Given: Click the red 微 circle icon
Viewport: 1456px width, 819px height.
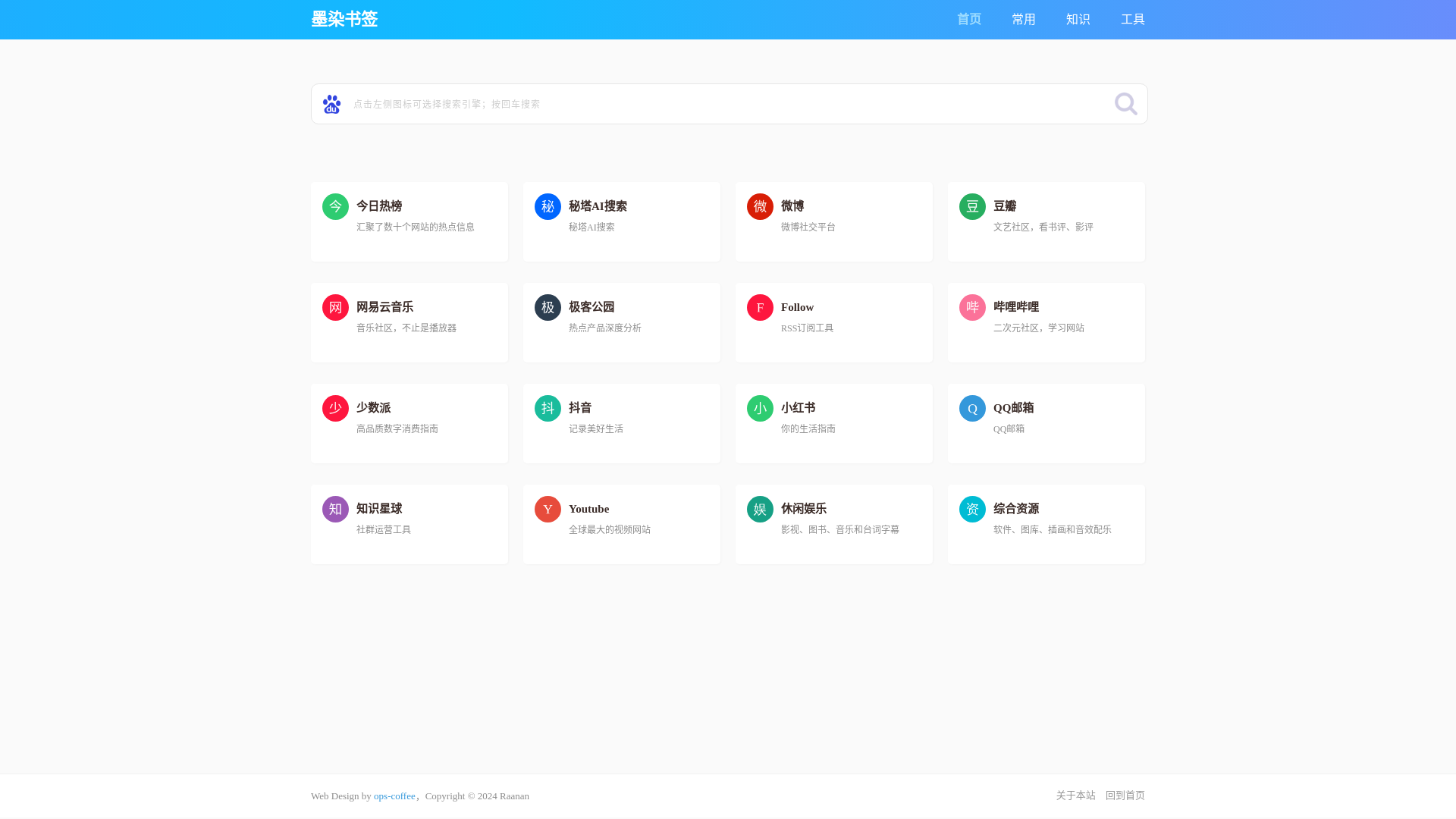Looking at the screenshot, I should tap(760, 206).
